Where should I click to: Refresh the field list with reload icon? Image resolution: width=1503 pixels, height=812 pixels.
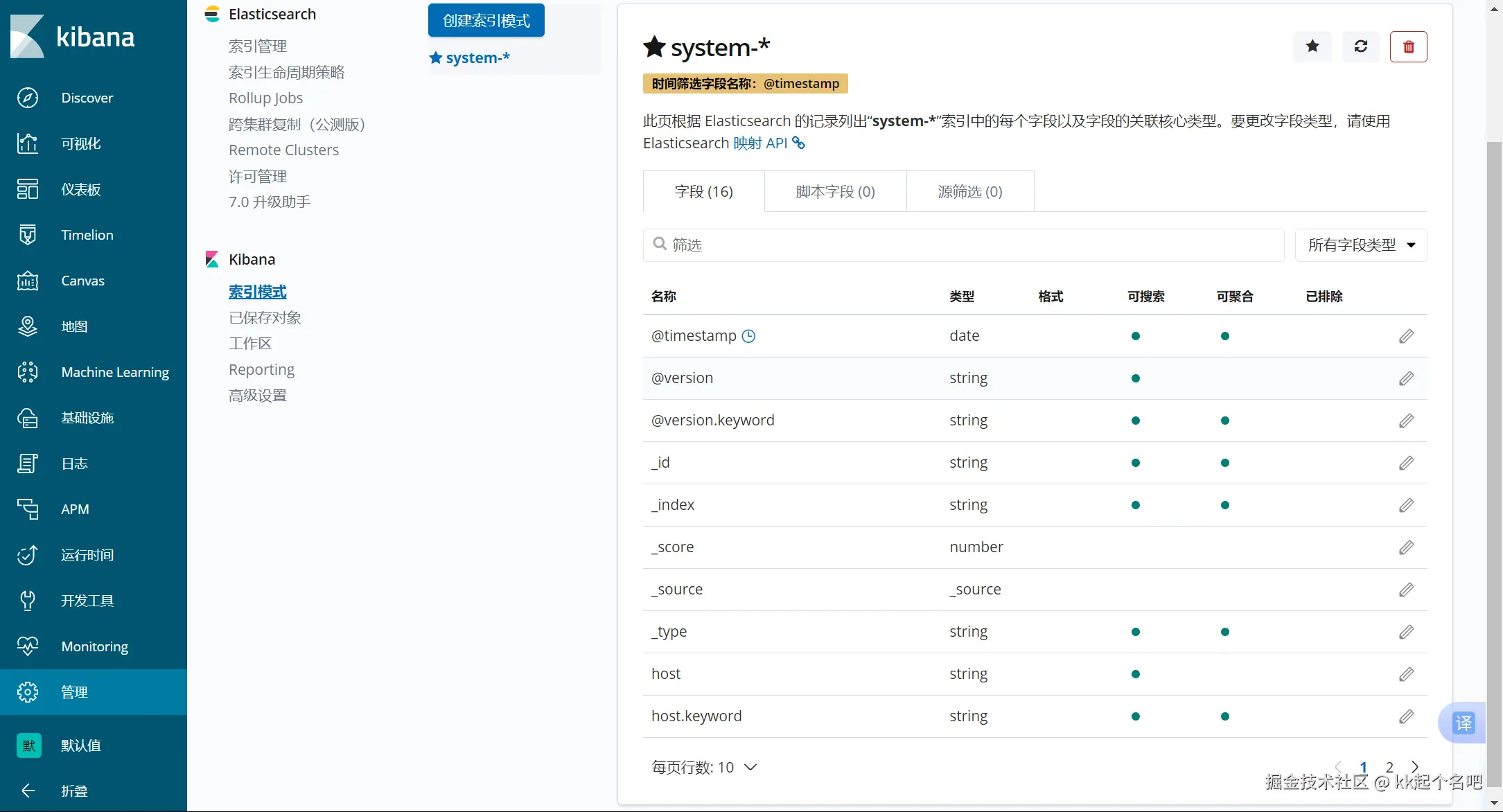[x=1360, y=46]
